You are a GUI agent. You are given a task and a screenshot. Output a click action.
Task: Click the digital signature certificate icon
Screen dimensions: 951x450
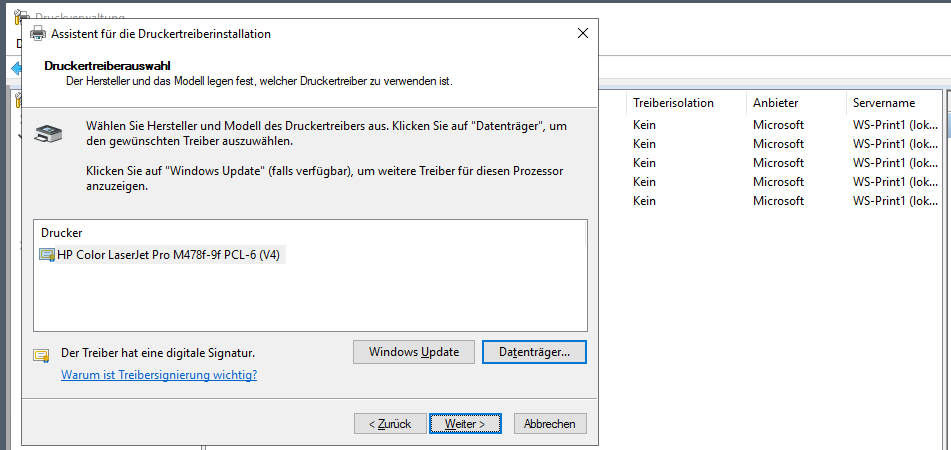[x=41, y=355]
